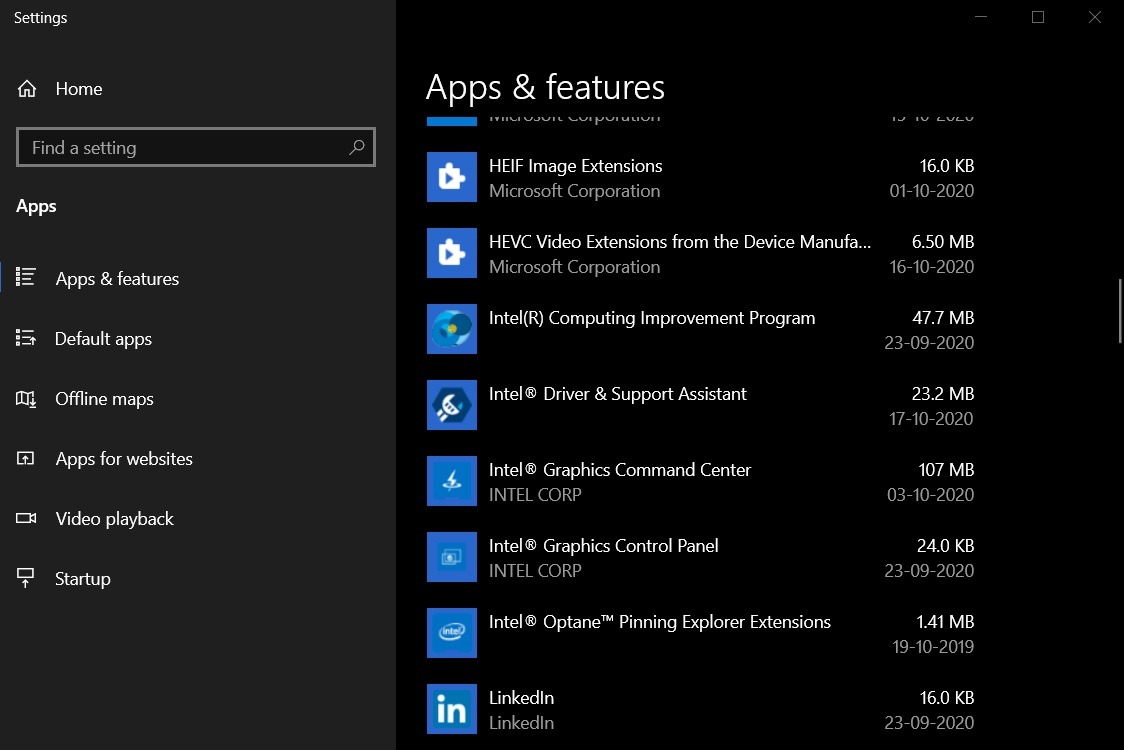Click the HEVC Video Extensions app icon
Viewport: 1124px width, 750px height.
[451, 253]
